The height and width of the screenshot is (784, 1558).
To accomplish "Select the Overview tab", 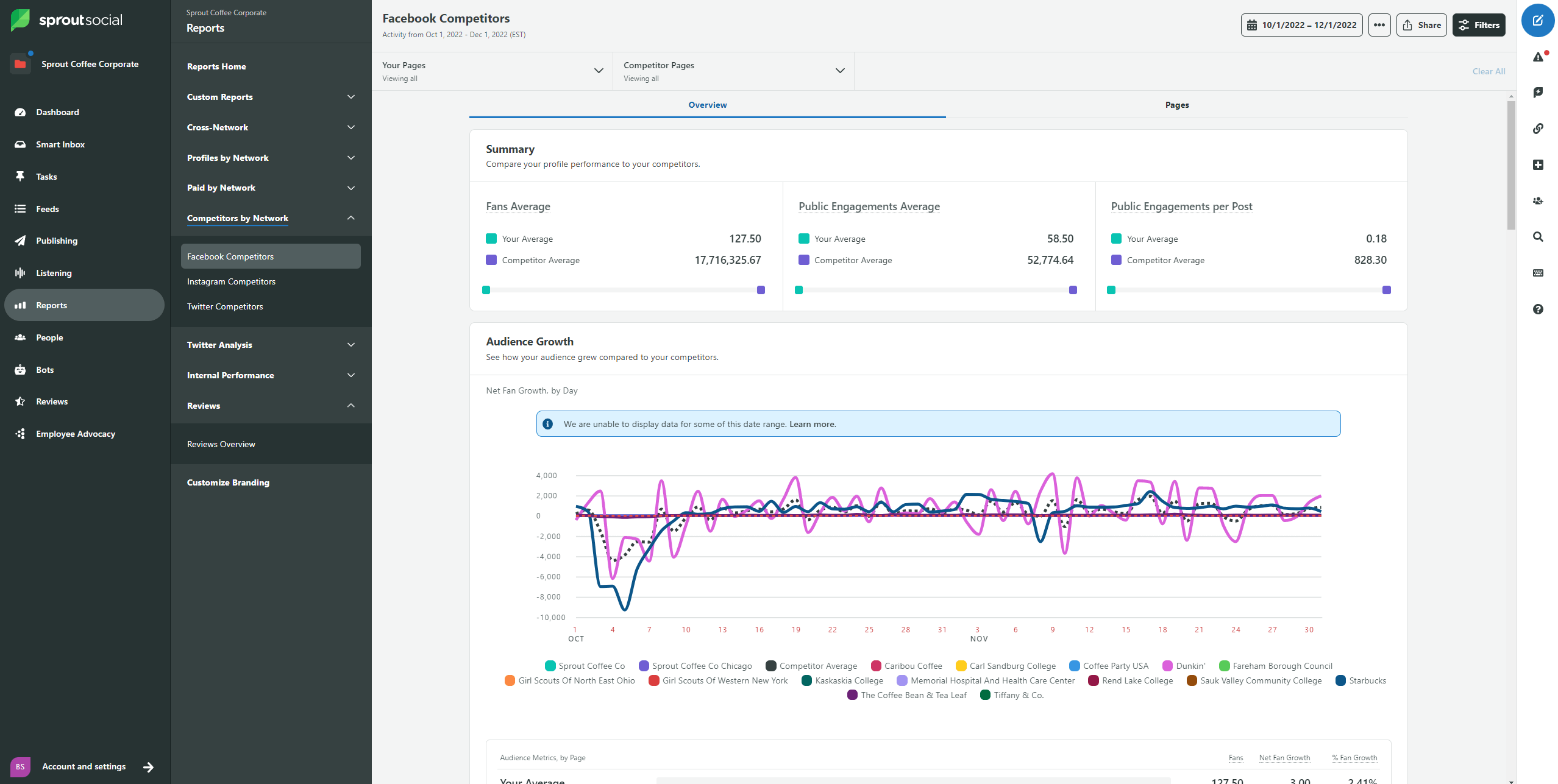I will point(707,104).
